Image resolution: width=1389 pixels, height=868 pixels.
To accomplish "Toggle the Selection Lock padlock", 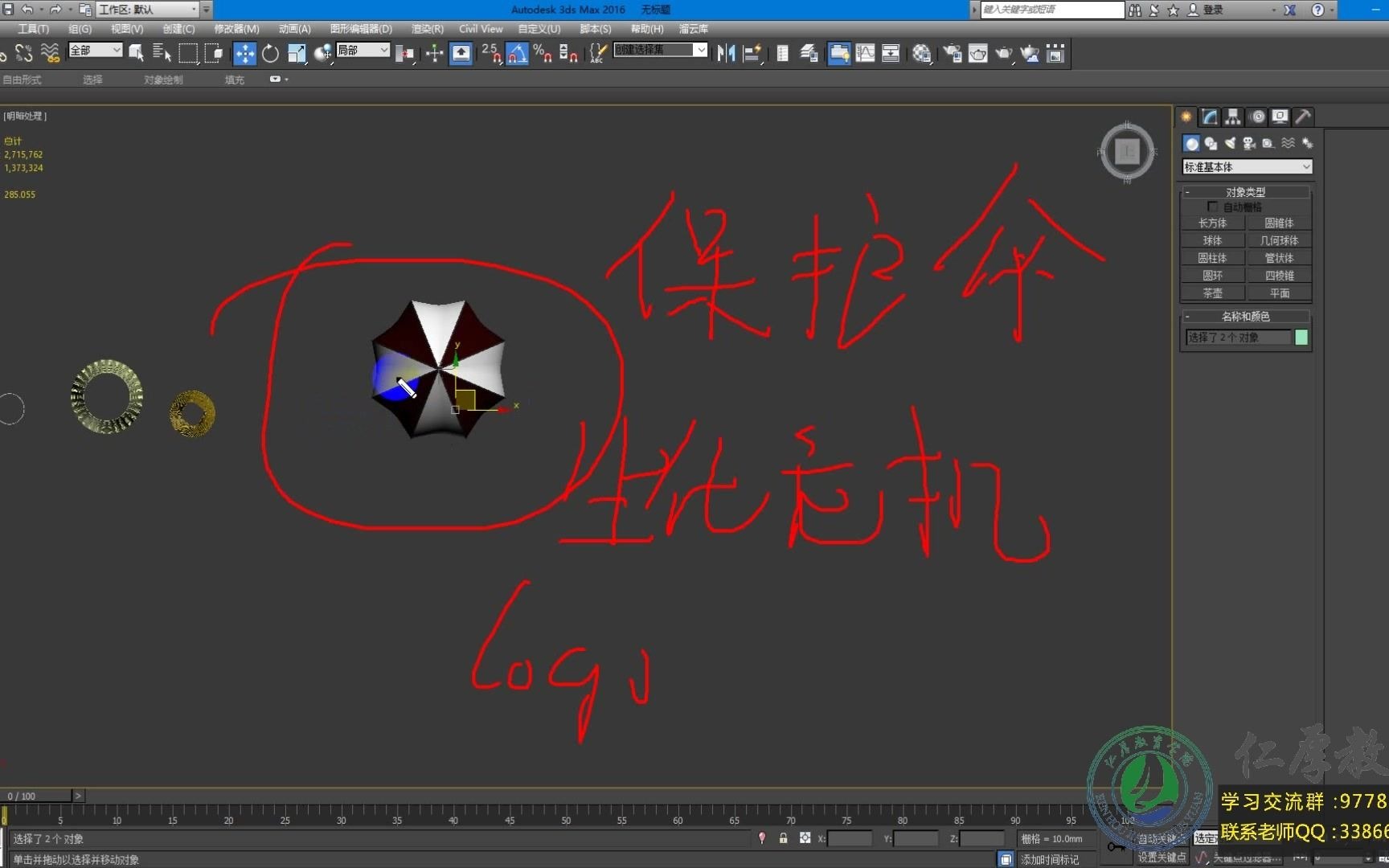I will (783, 838).
